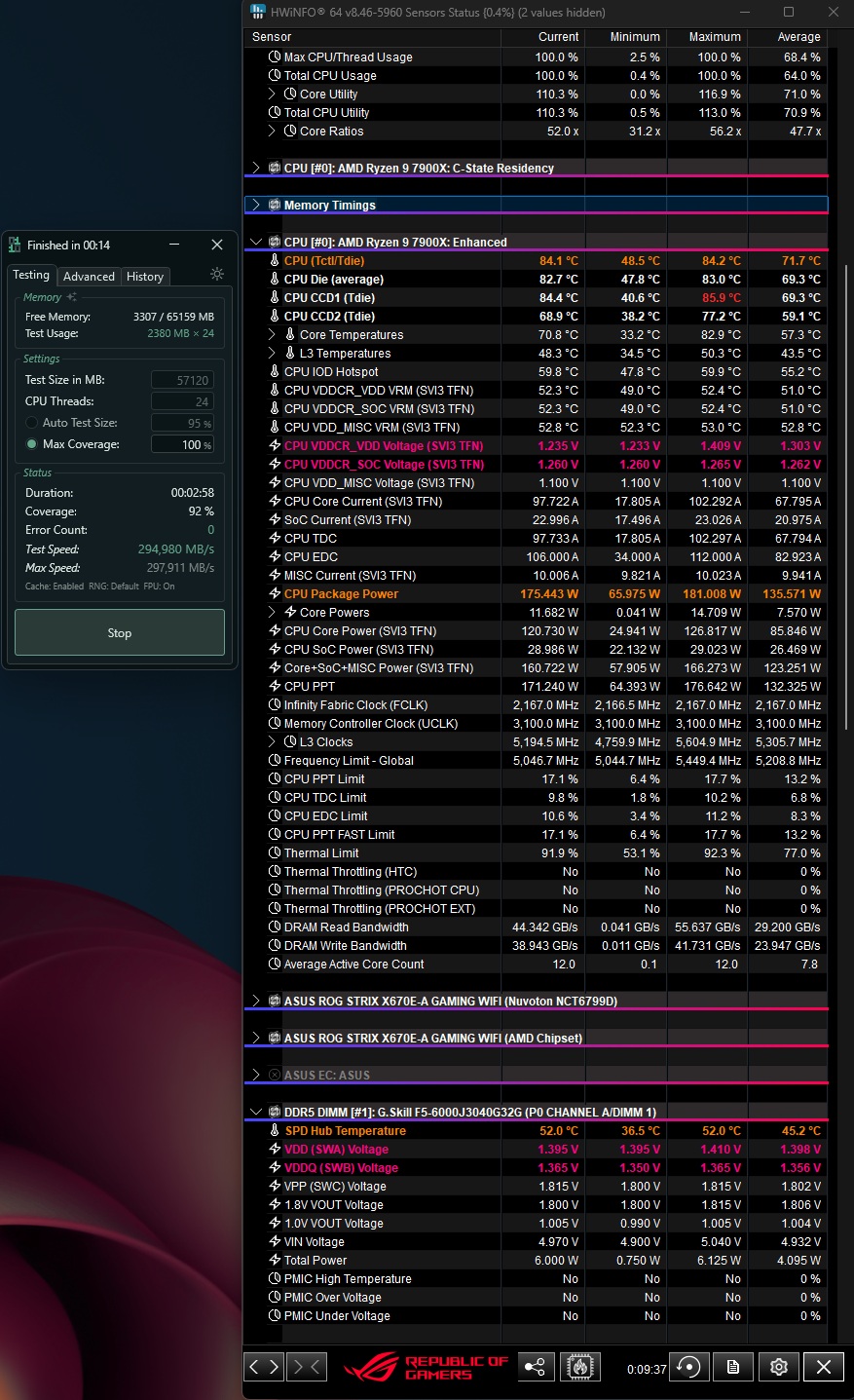Open HWiNFO sensor settings gear

click(779, 1367)
